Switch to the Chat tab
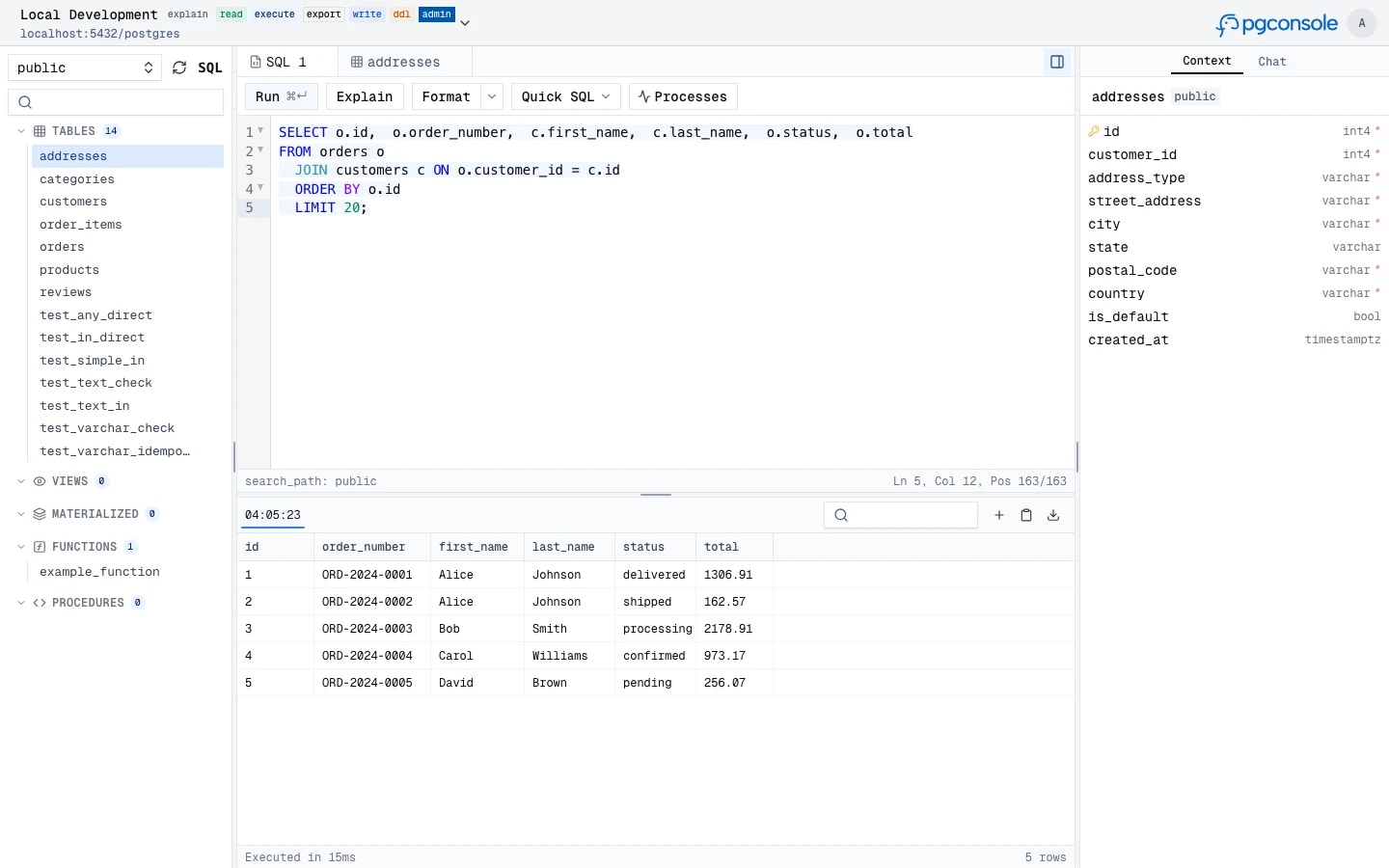The image size is (1389, 868). tap(1271, 62)
